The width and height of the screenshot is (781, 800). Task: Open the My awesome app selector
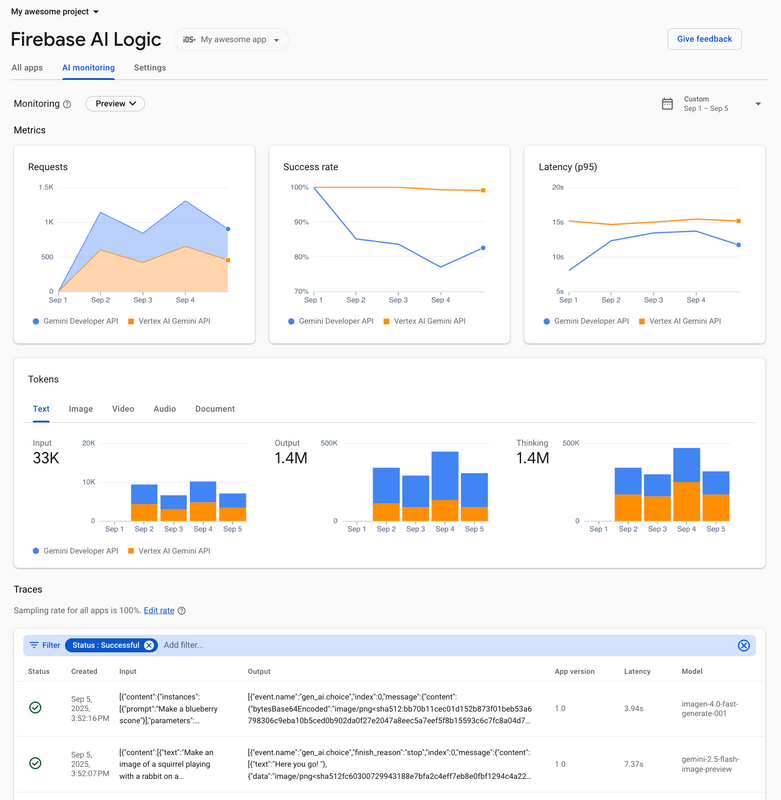[231, 40]
